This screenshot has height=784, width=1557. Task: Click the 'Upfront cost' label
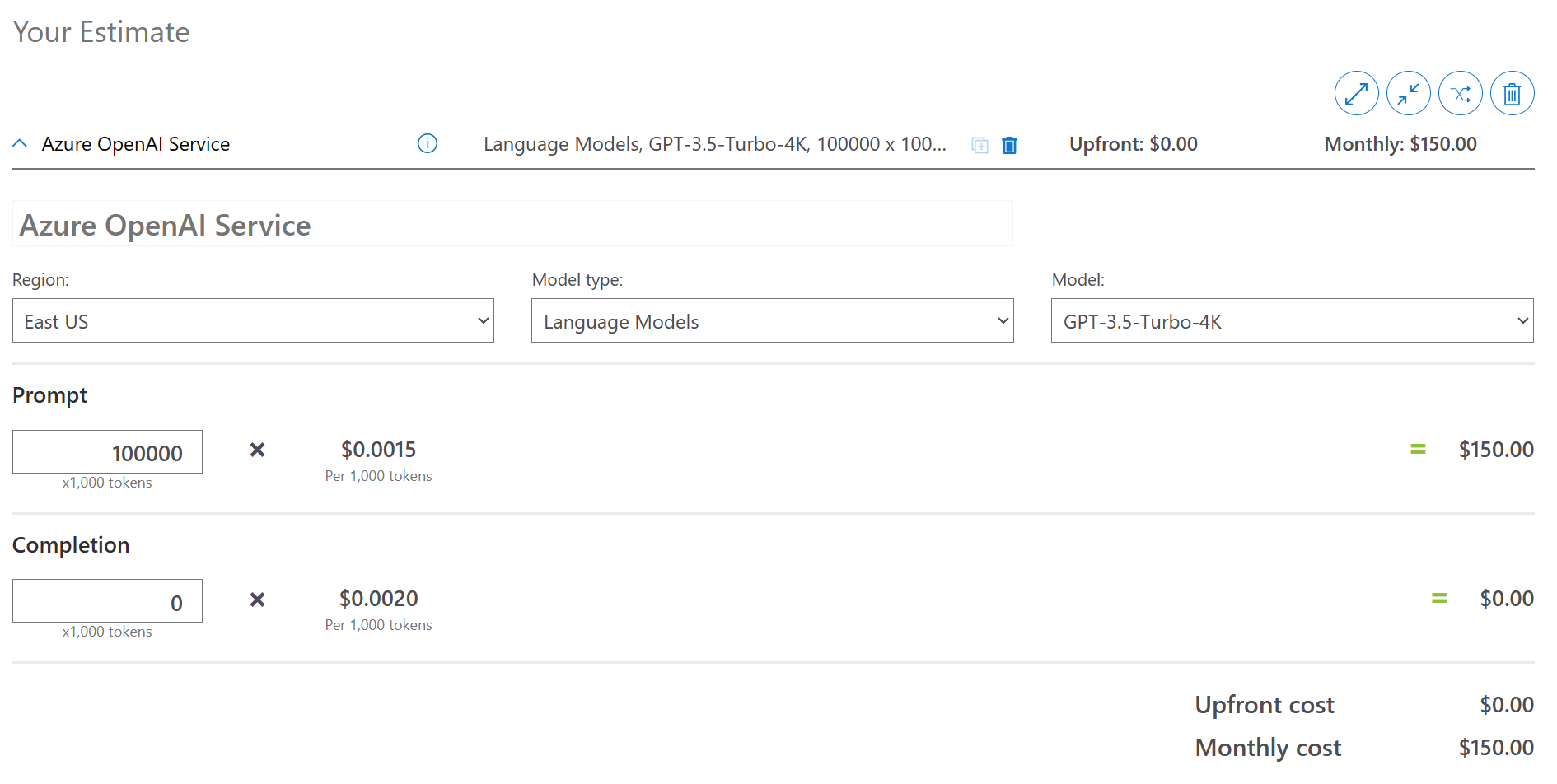click(1265, 705)
